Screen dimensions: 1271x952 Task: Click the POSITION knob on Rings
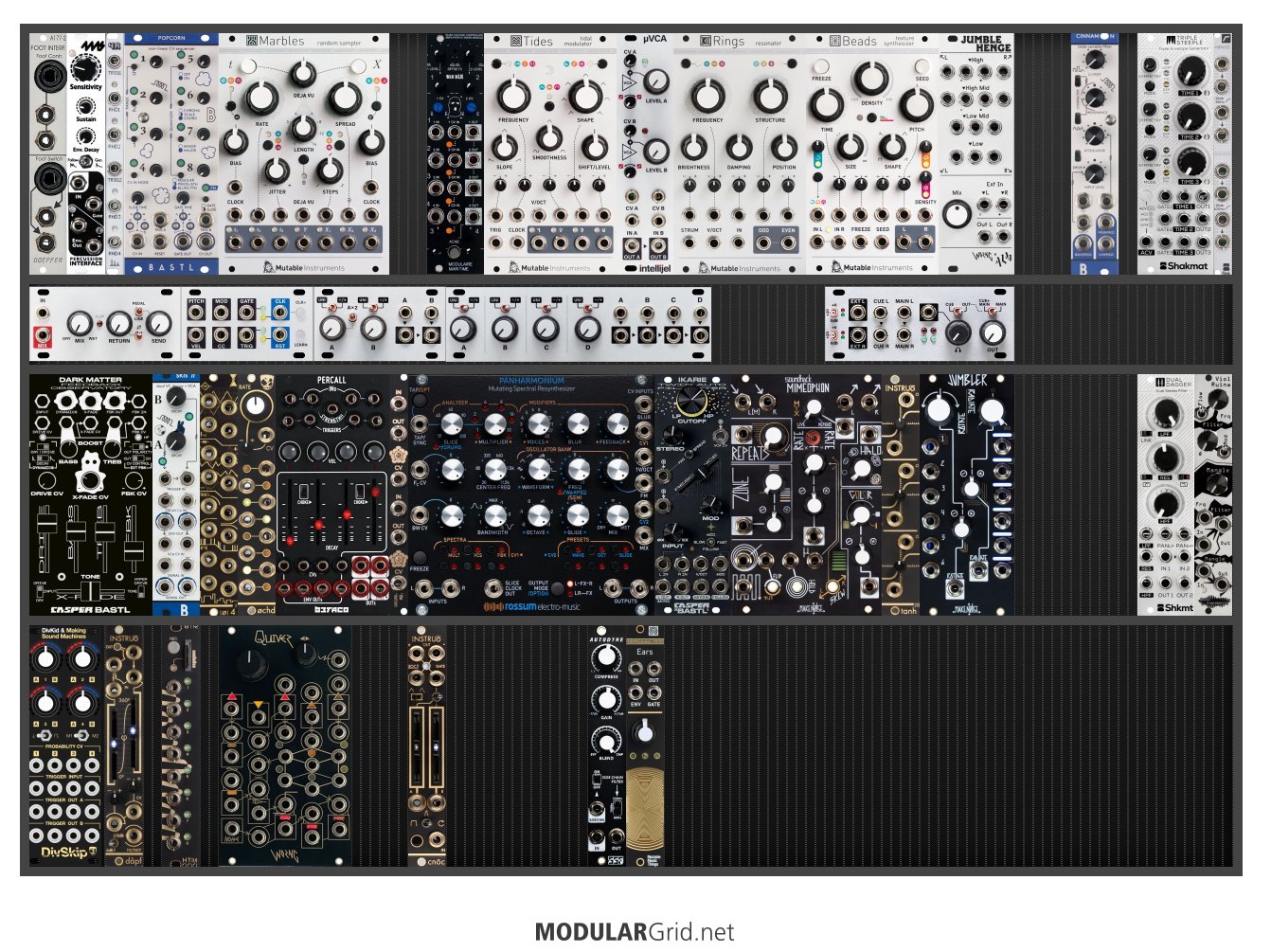[783, 148]
